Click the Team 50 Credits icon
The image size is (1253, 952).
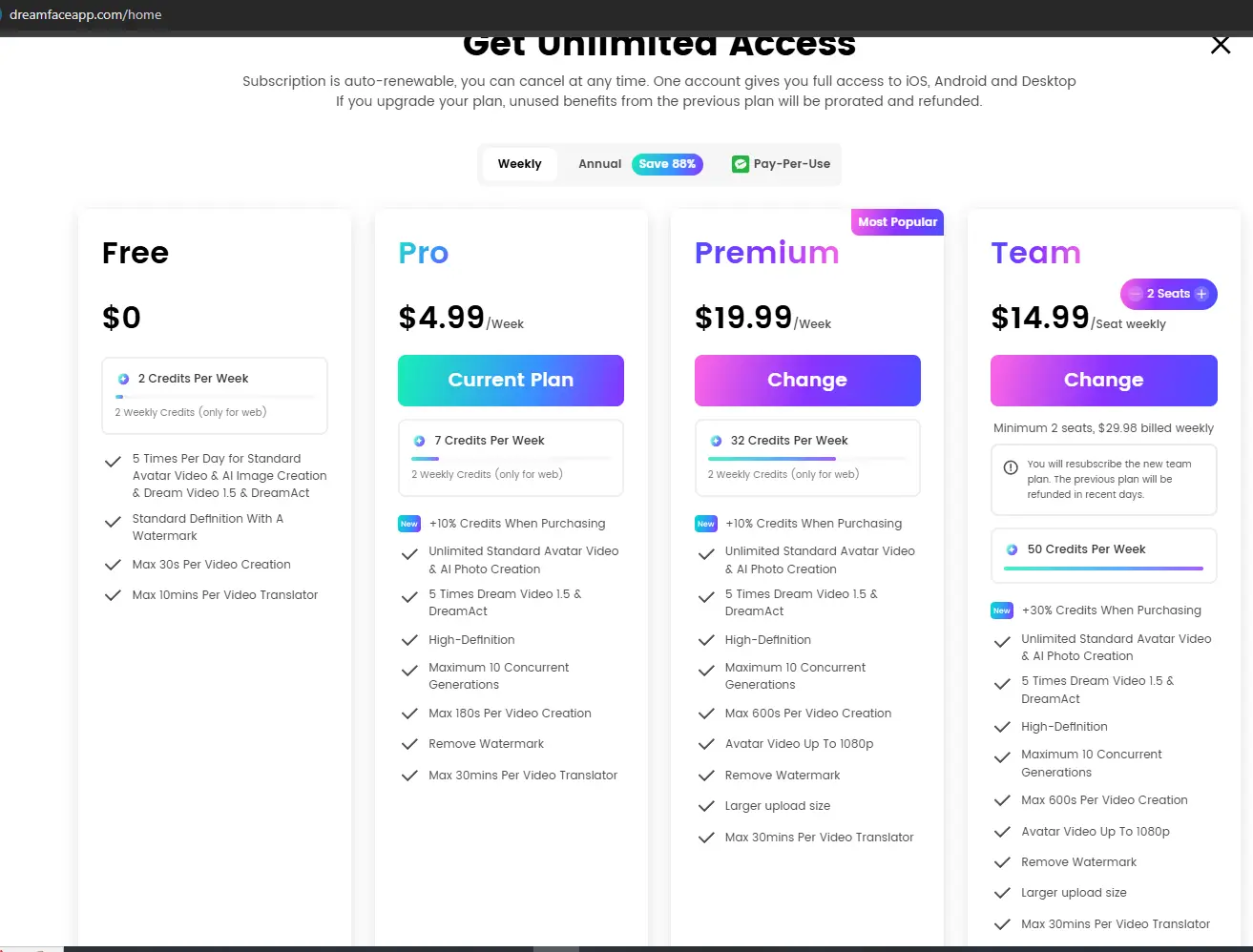(1012, 549)
